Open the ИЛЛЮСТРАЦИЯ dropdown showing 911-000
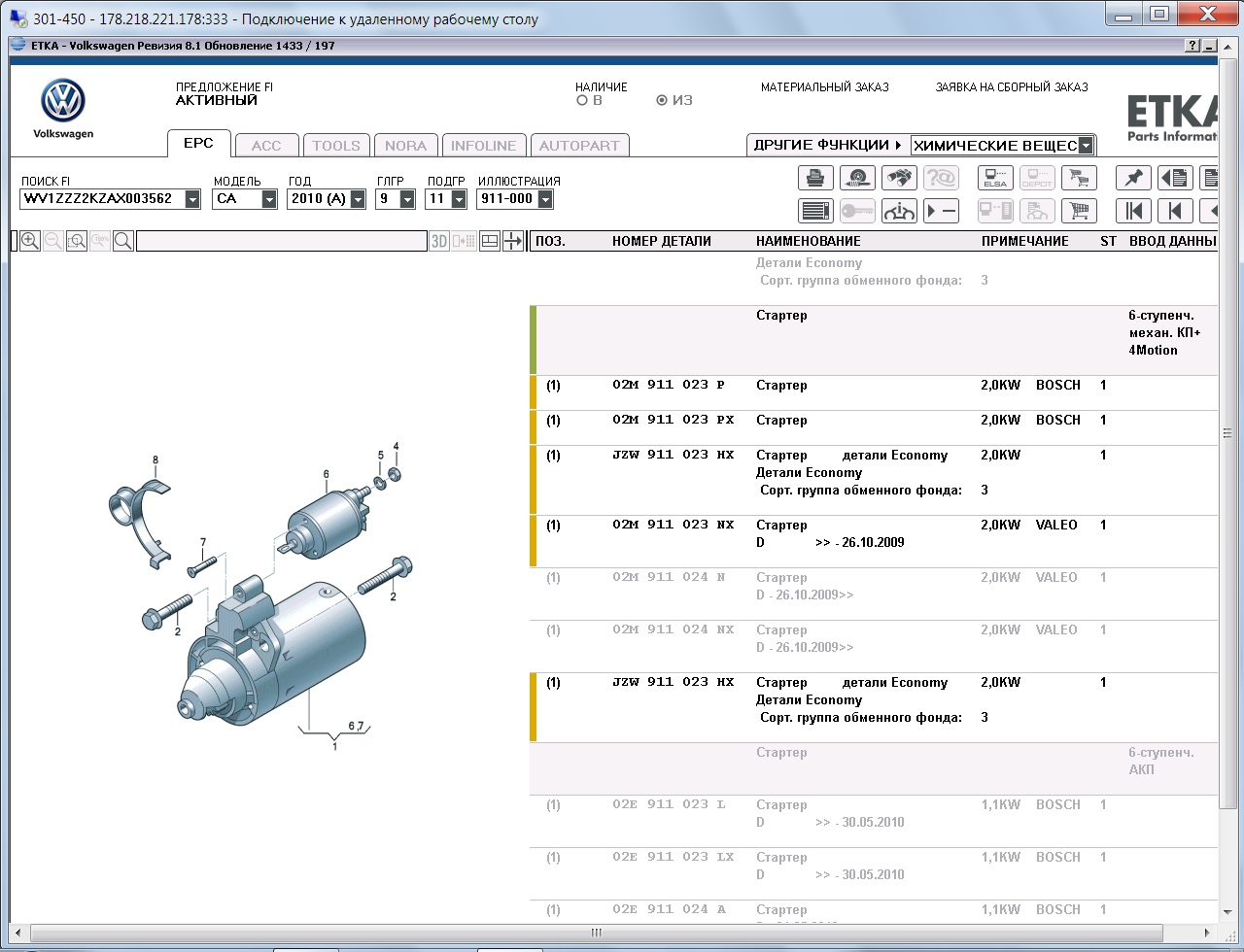This screenshot has width=1244, height=952. (545, 199)
